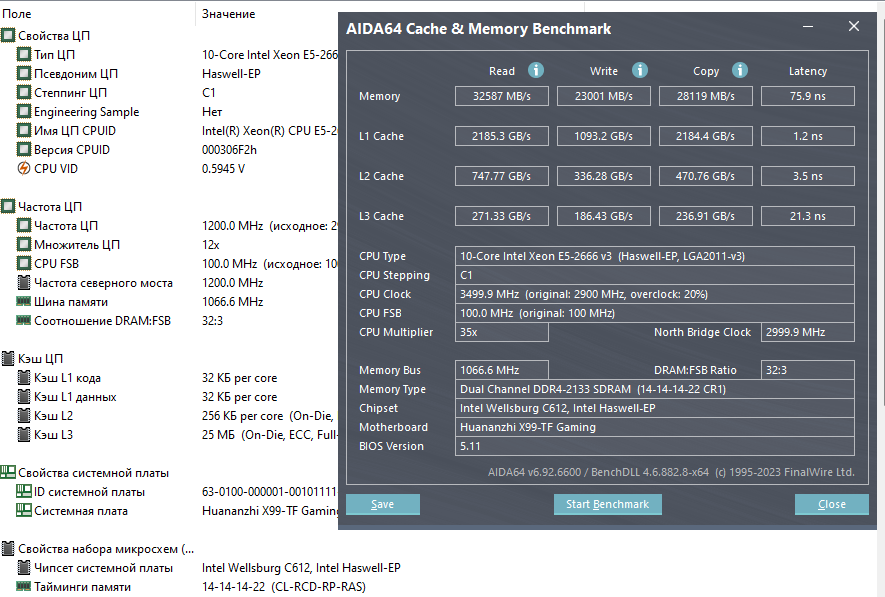Select L3 Cache read value 271.33 GB/s
Viewport: 885px width, 597px height.
pyautogui.click(x=502, y=216)
